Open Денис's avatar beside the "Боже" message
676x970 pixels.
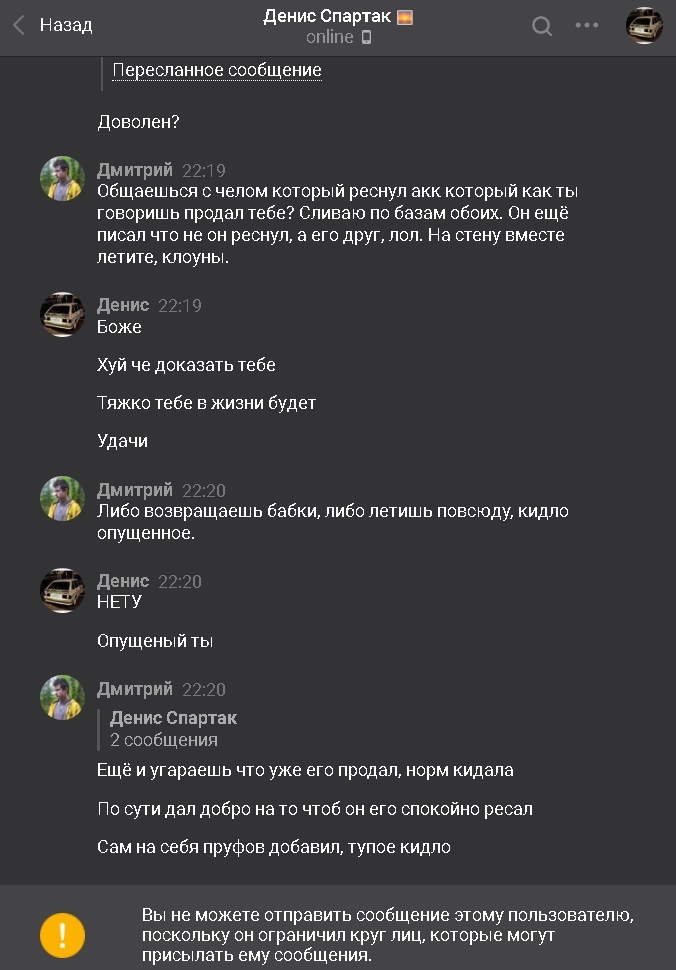(62, 314)
